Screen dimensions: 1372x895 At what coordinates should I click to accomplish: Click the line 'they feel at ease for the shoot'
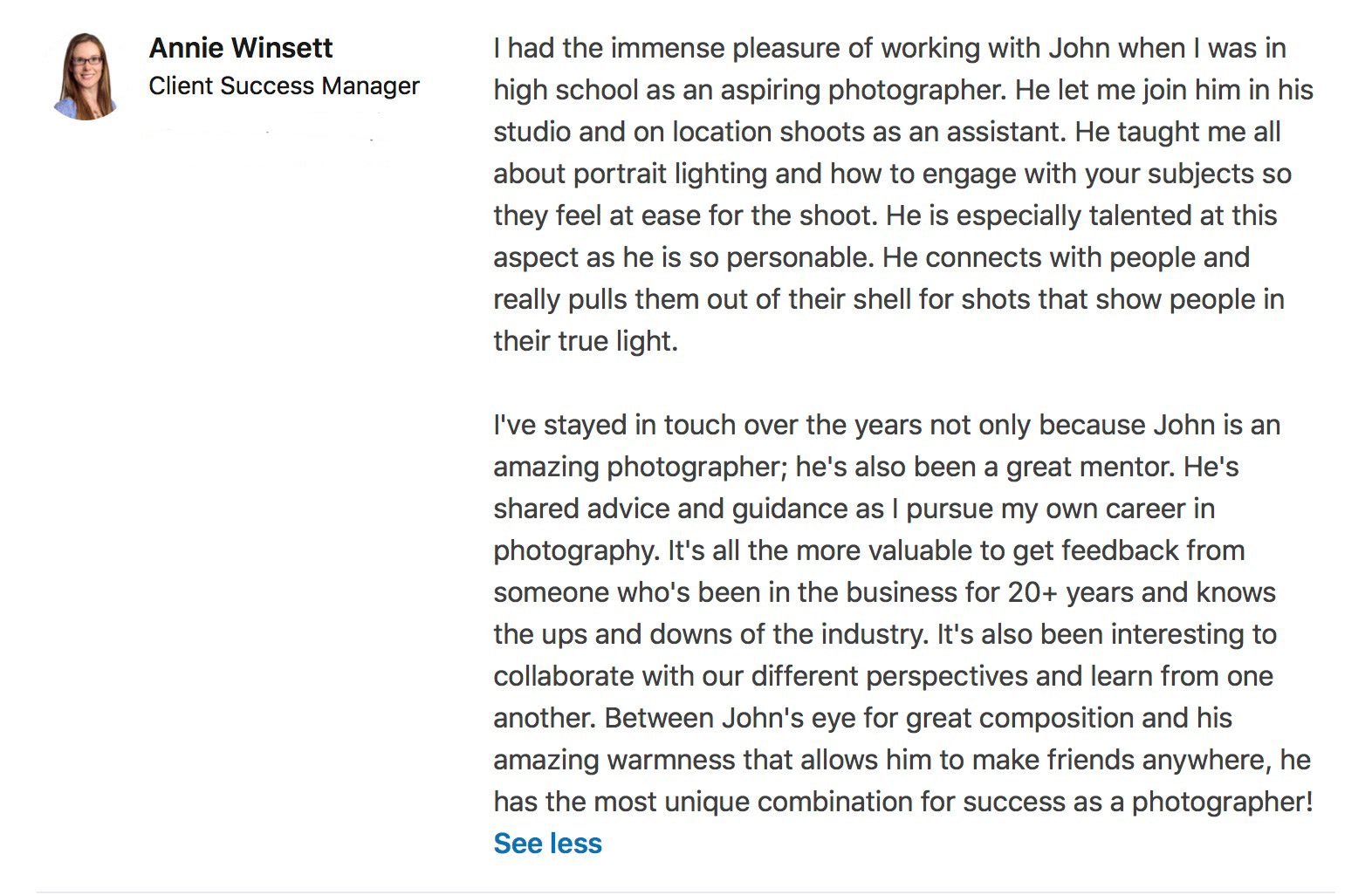tap(885, 215)
